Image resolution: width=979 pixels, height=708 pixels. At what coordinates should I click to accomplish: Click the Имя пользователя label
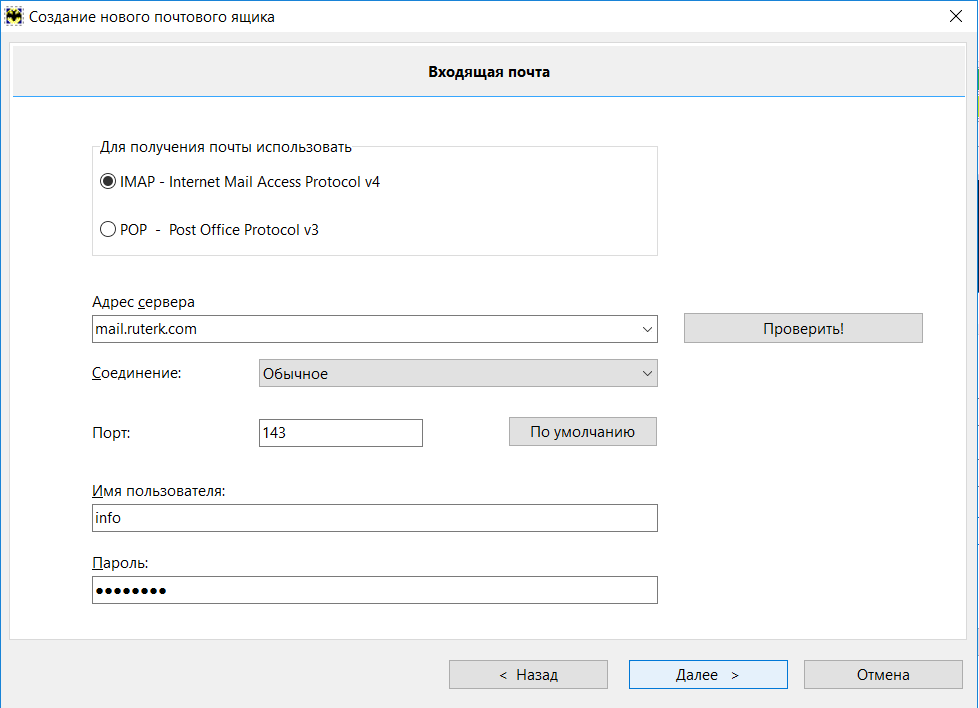[x=158, y=491]
